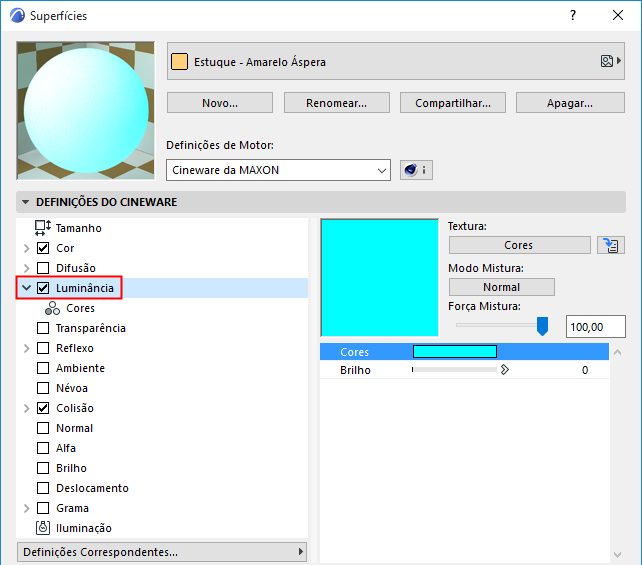Expand the Reflexo tree item

[x=27, y=348]
